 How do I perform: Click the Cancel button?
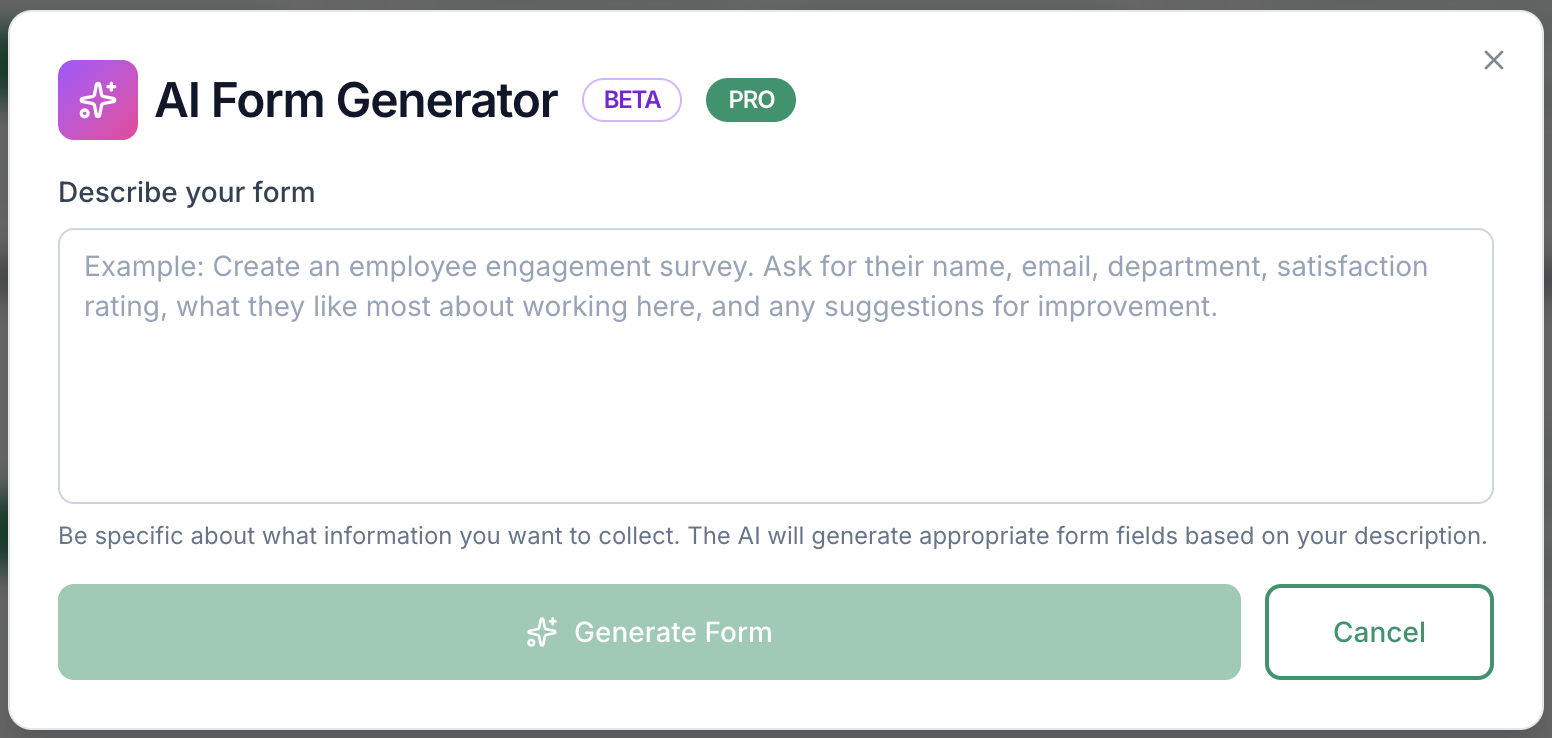click(1379, 632)
